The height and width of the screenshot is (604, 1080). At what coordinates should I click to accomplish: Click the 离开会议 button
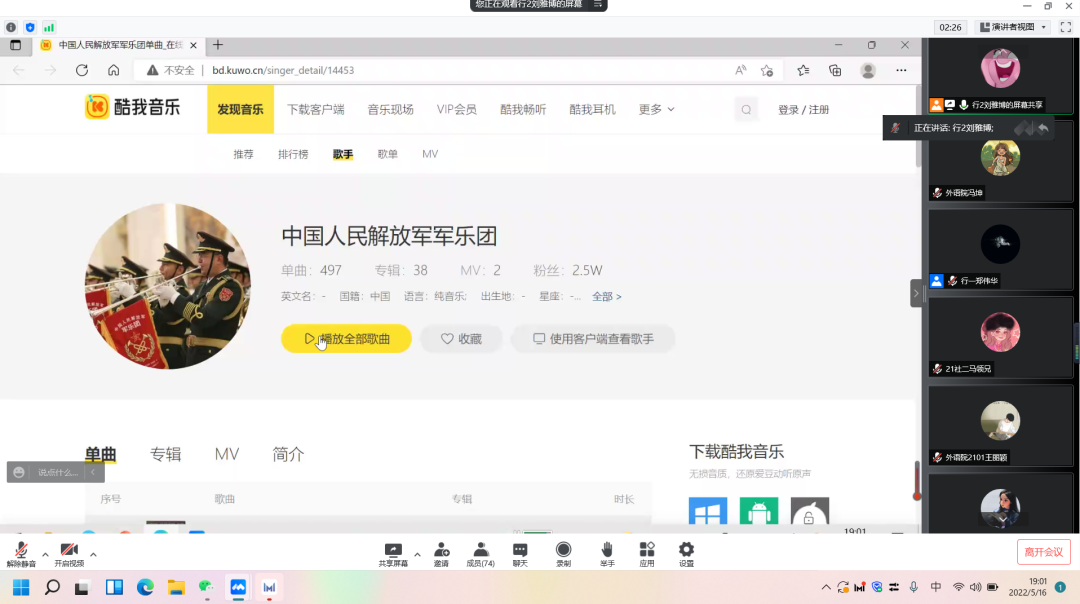pos(1043,552)
